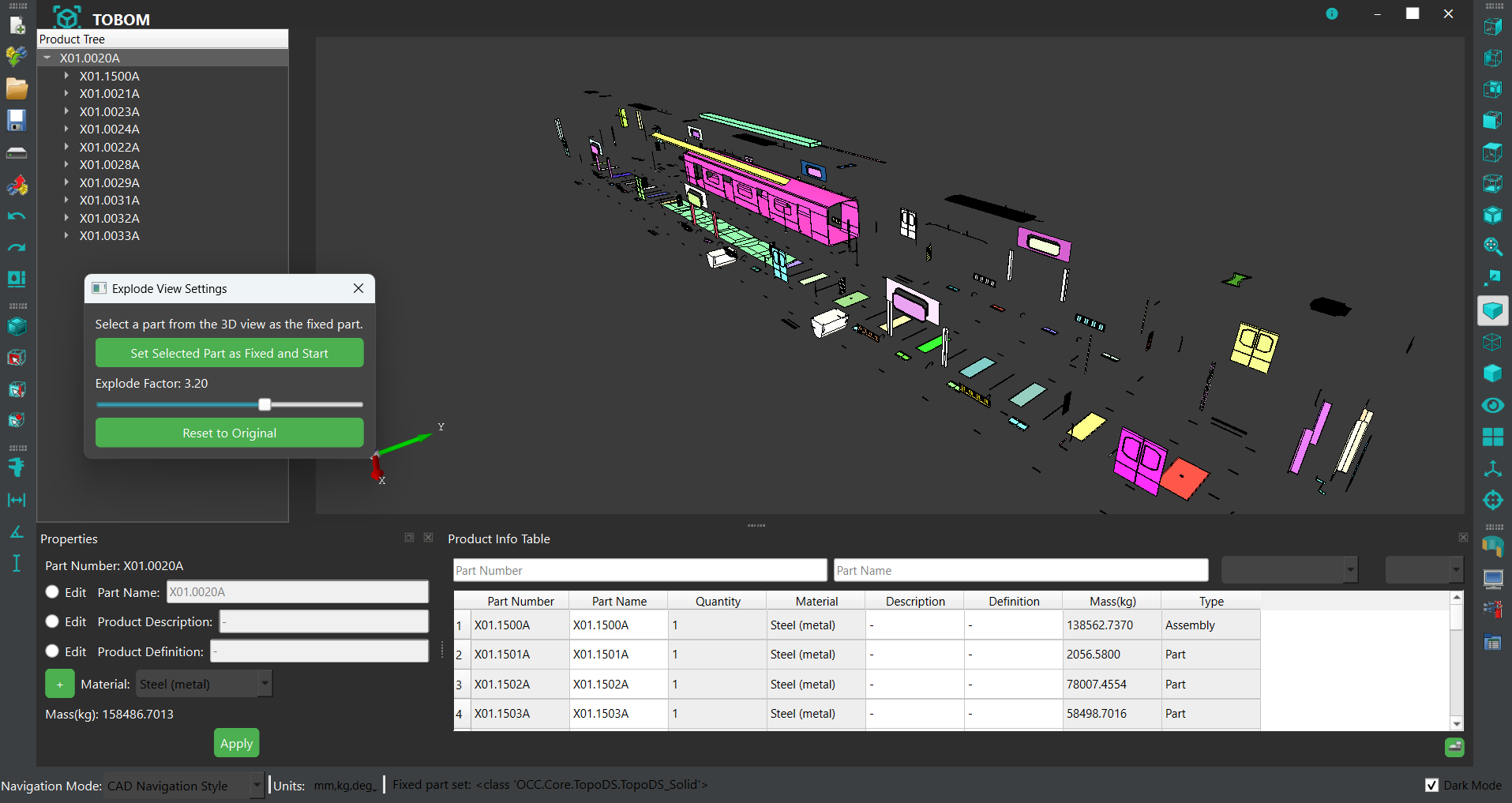
Task: Select the Edit Part Name radio button
Action: tap(52, 592)
